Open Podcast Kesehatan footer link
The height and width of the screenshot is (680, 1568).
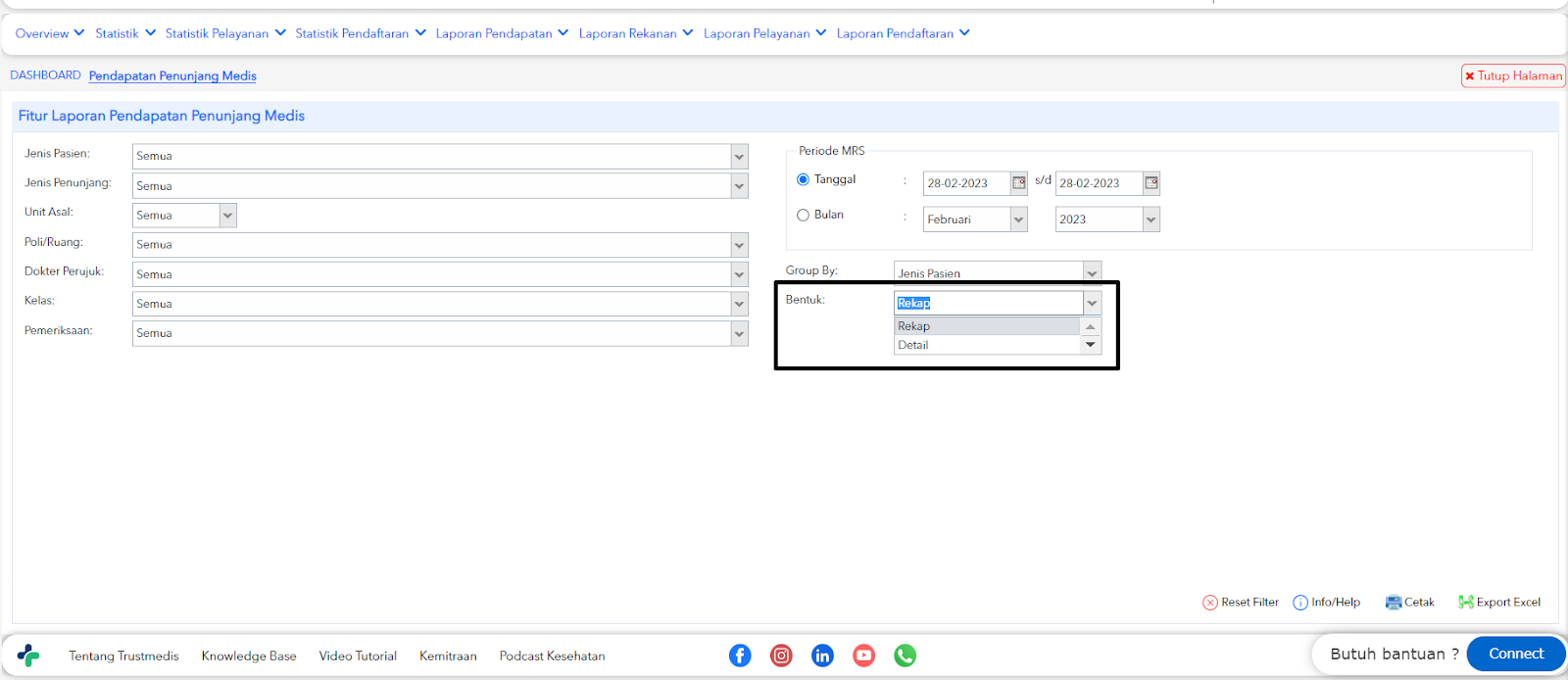pyautogui.click(x=552, y=656)
